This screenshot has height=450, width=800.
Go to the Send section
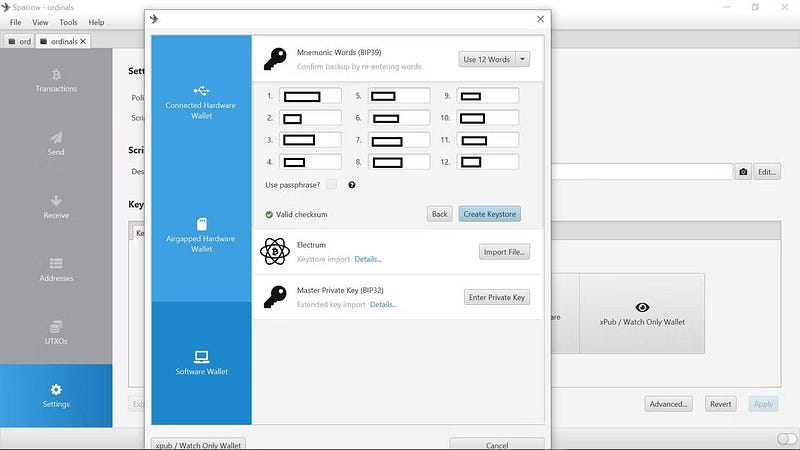[x=56, y=143]
